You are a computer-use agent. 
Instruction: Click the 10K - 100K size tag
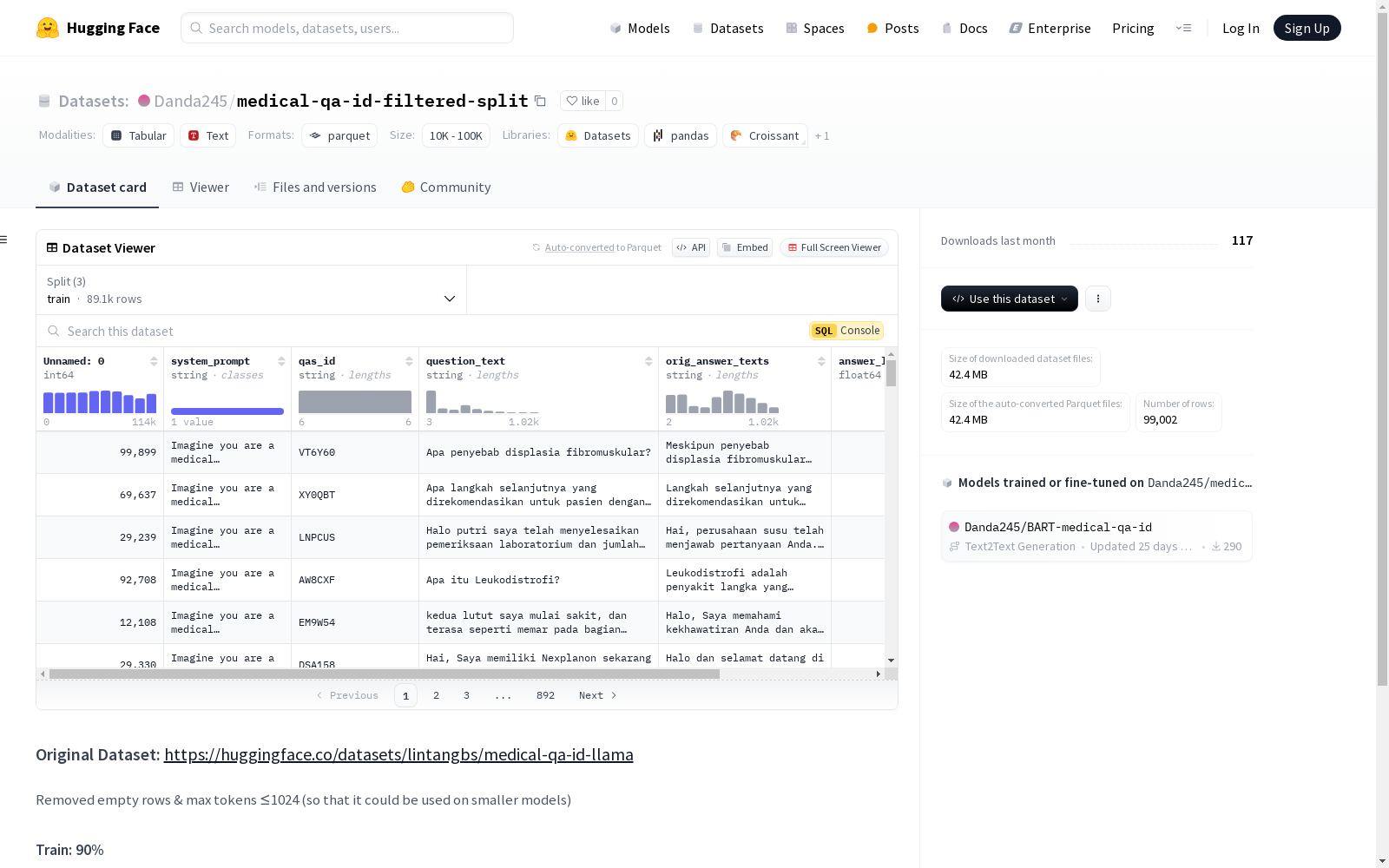[456, 135]
